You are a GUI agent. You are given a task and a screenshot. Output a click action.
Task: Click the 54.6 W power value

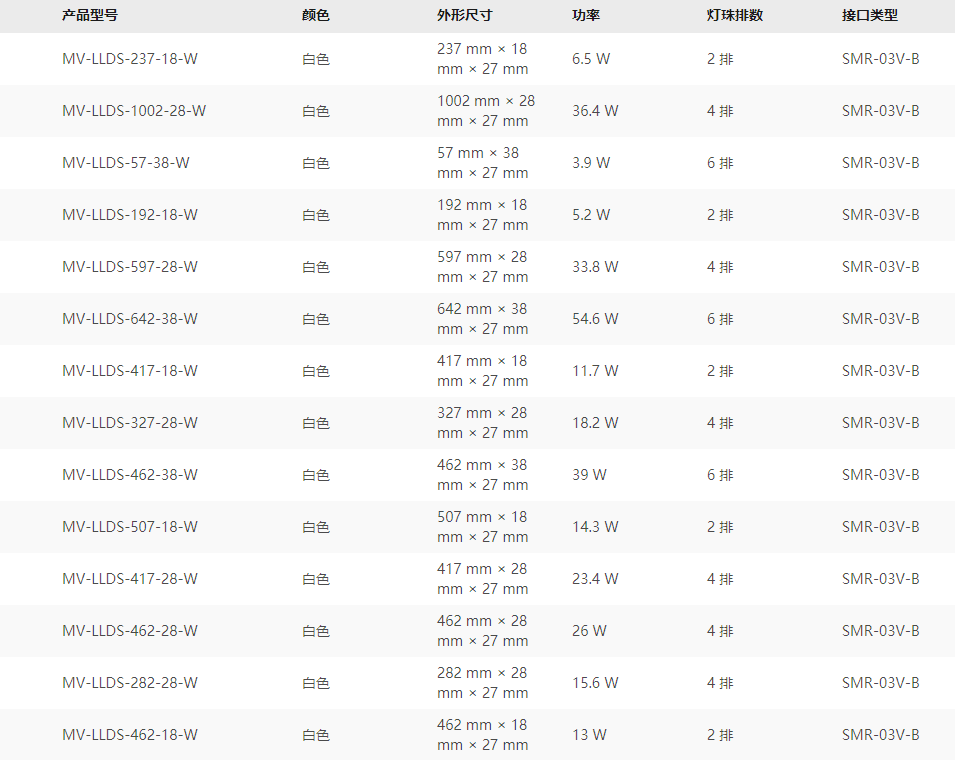[x=595, y=319]
